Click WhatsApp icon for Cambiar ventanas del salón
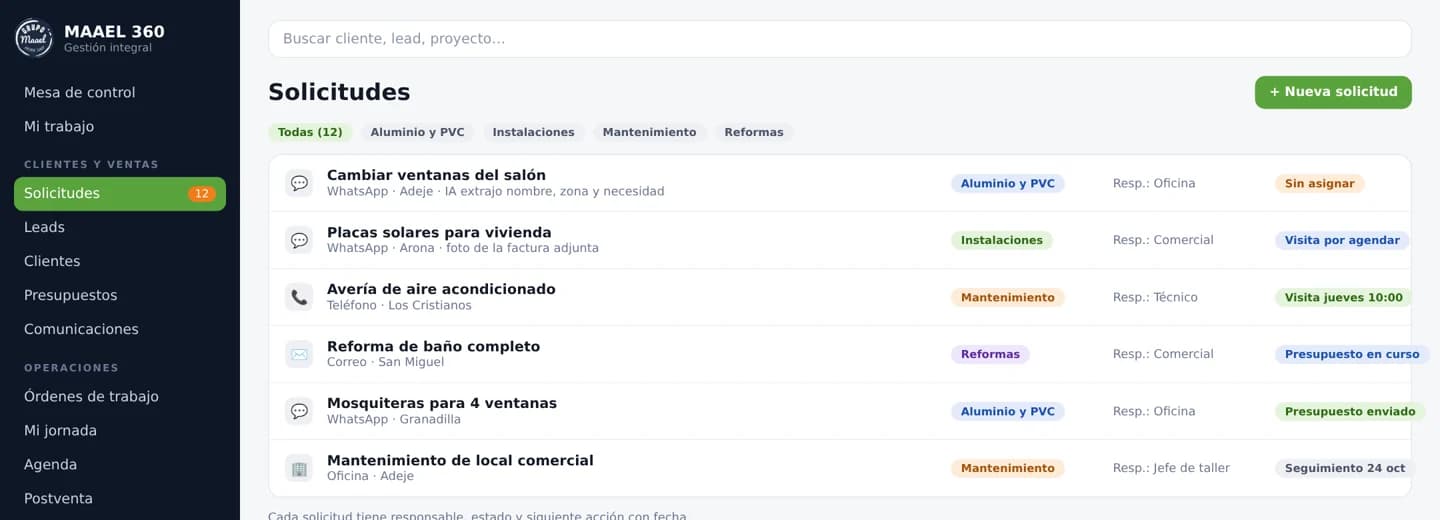The width and height of the screenshot is (1440, 520). point(299,183)
